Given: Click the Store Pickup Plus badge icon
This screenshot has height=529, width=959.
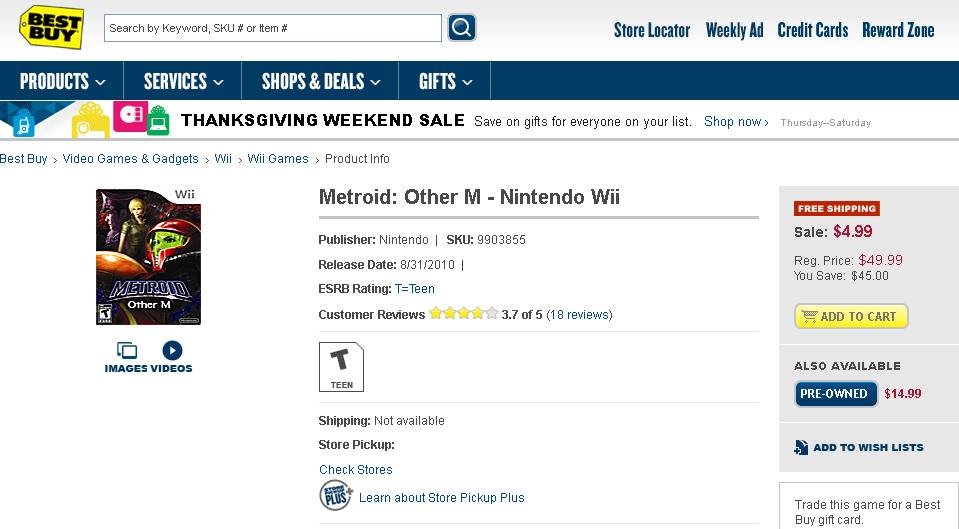Looking at the screenshot, I should [335, 496].
